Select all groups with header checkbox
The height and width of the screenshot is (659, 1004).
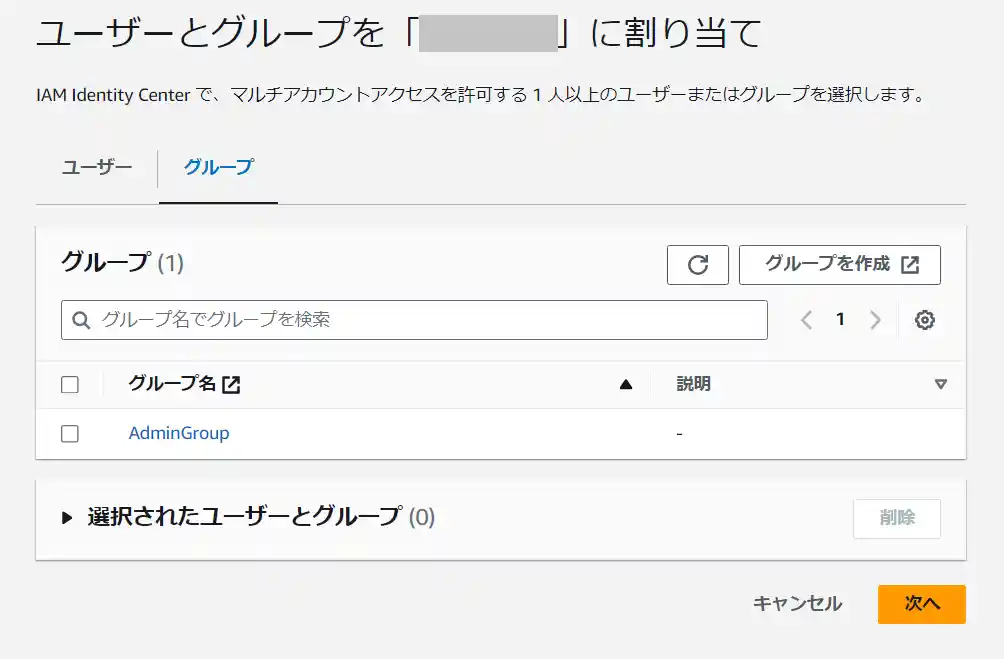(69, 384)
